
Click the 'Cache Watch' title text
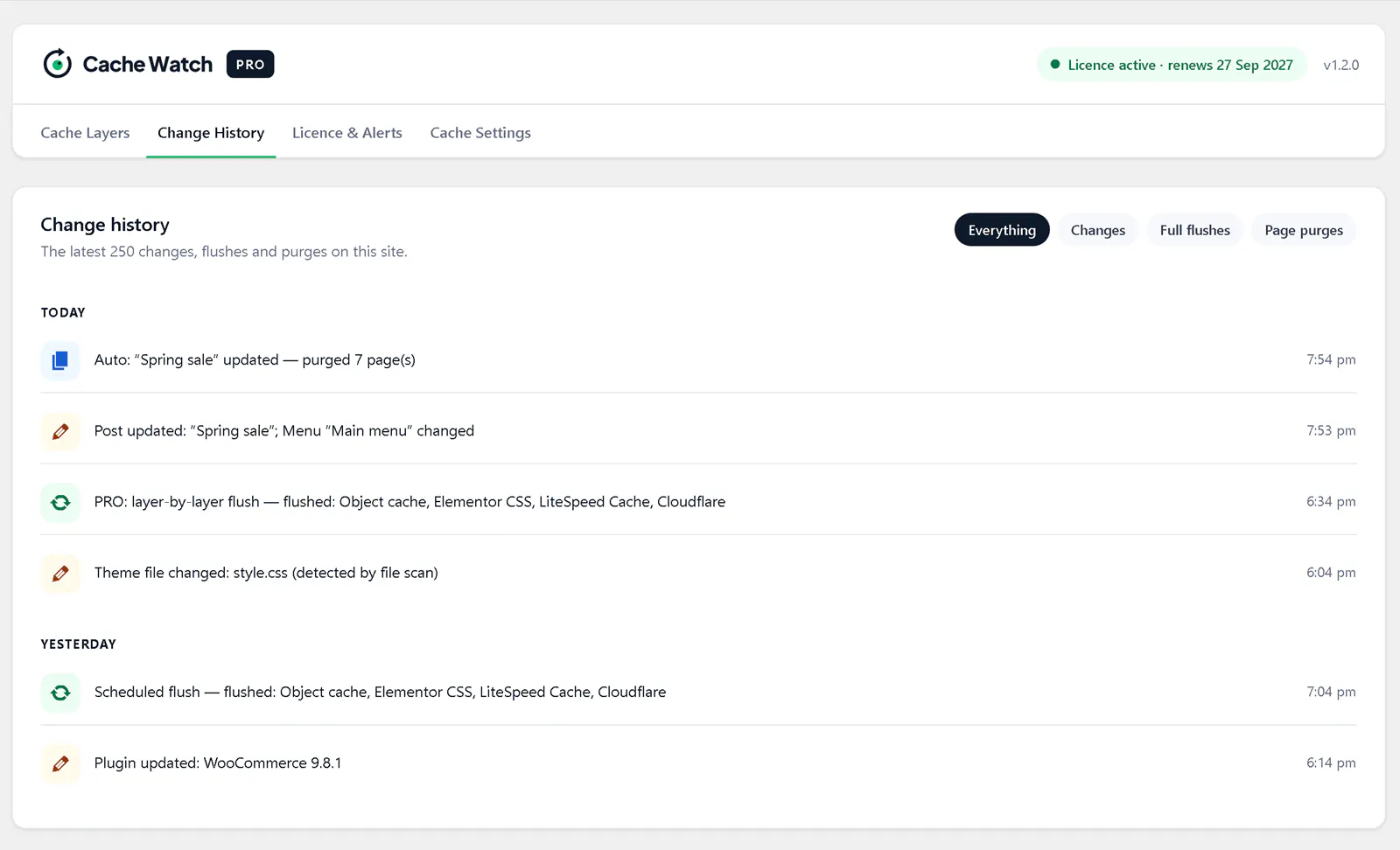pyautogui.click(x=147, y=64)
